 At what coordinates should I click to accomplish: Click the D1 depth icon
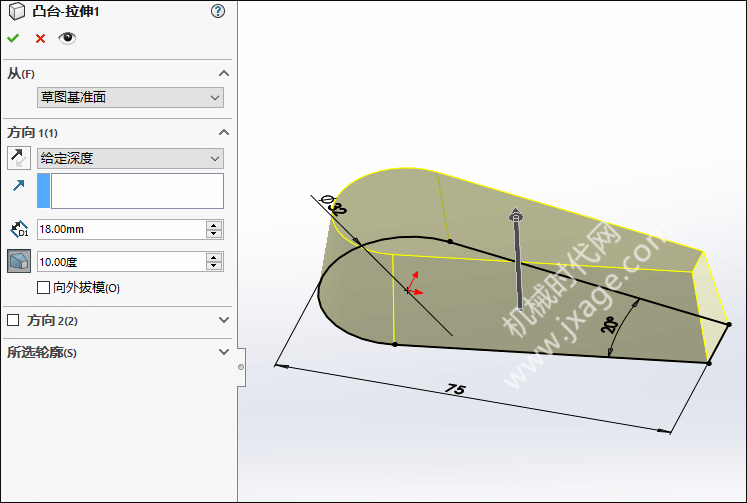pos(19,230)
